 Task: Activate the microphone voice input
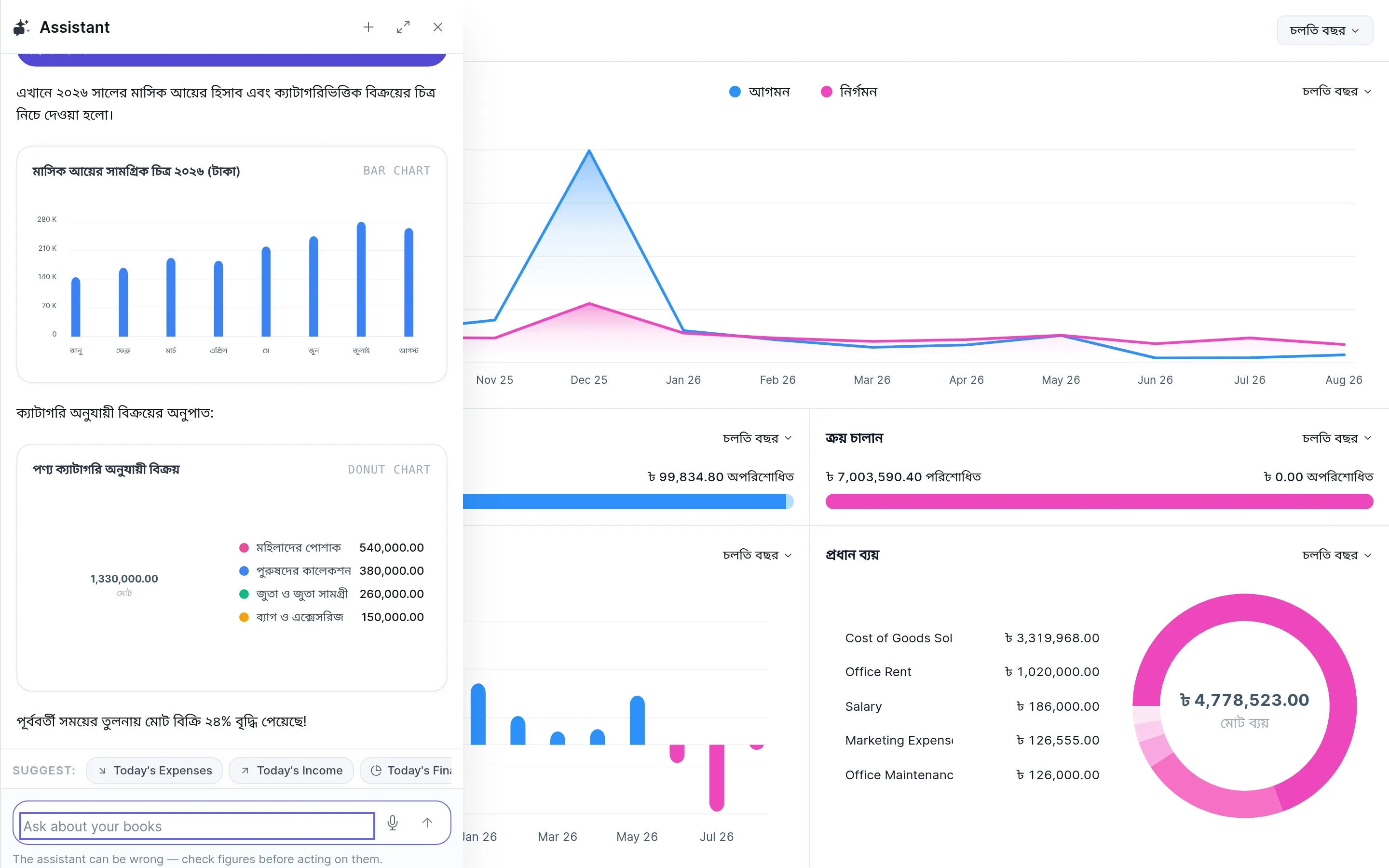pyautogui.click(x=393, y=823)
